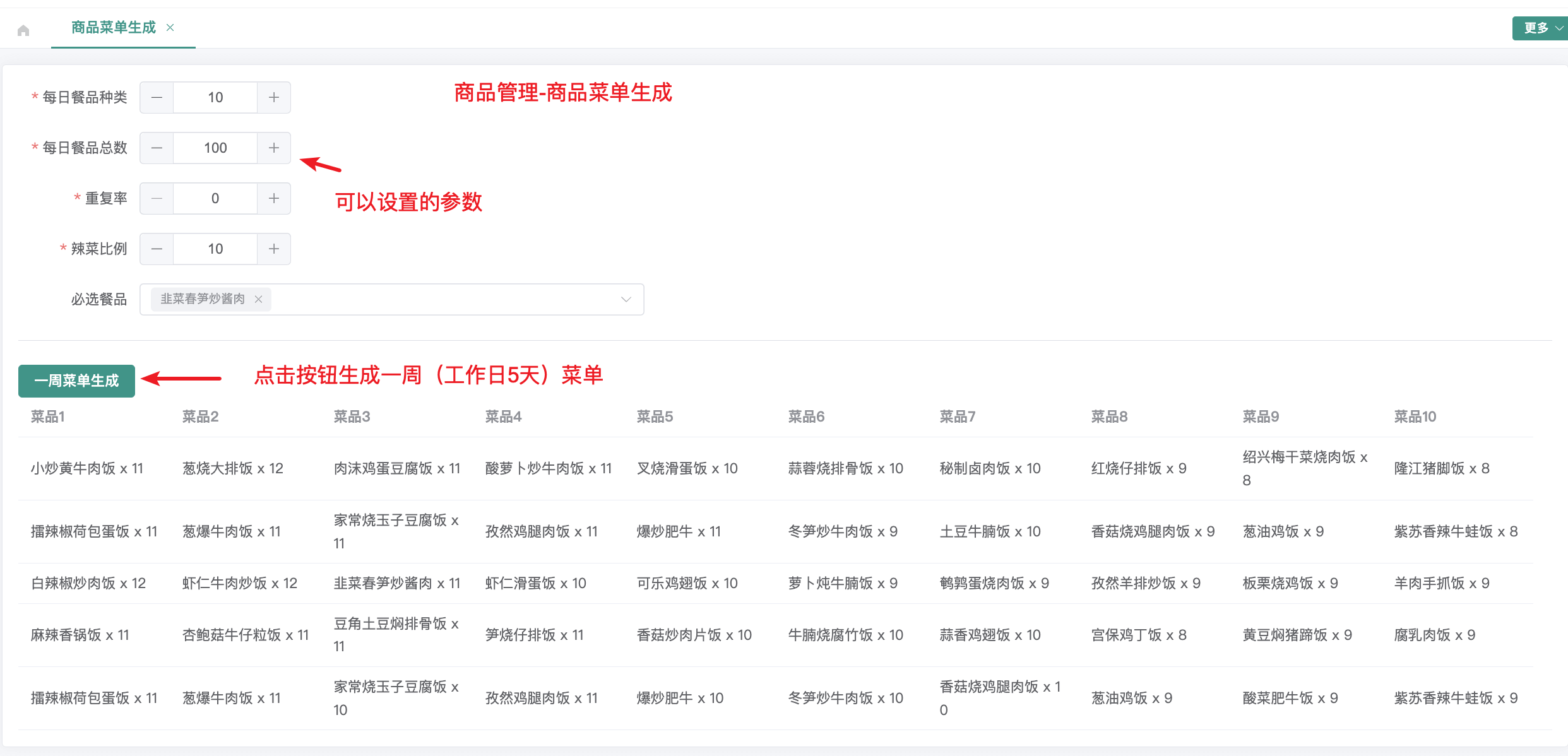Select the cell 爆炒肥牛 x 10
1568x756 pixels.
tap(680, 698)
